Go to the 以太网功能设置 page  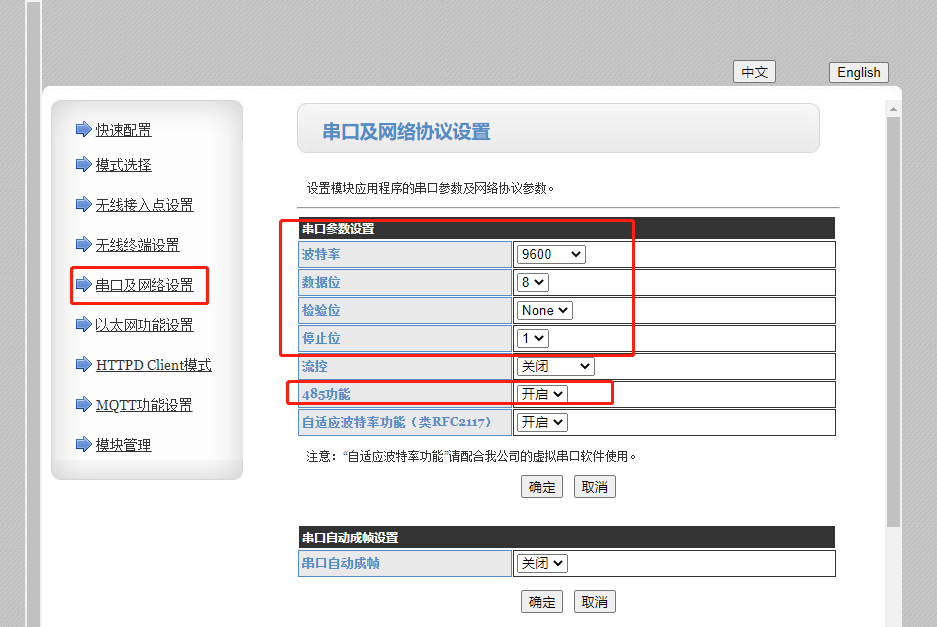point(144,325)
